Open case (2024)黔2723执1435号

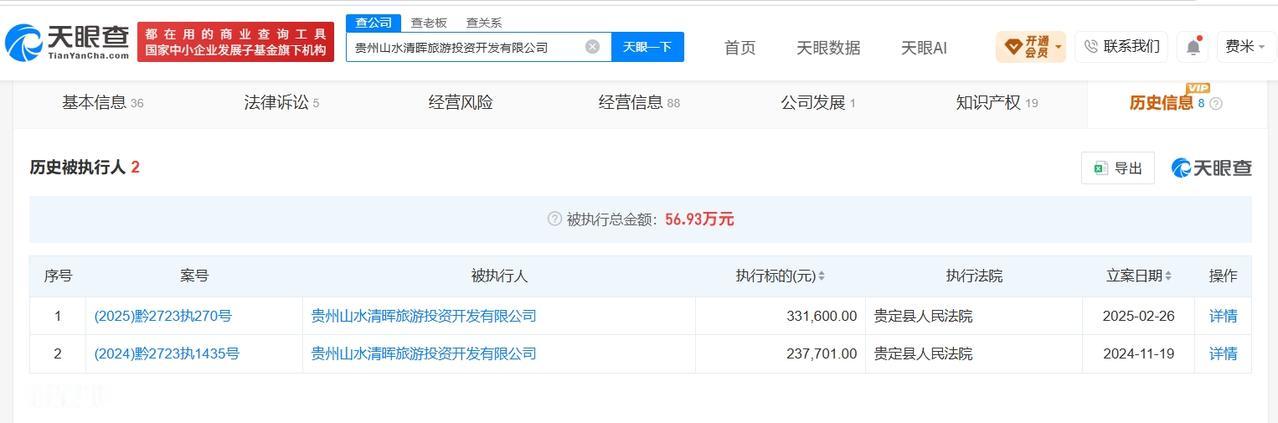tap(167, 354)
